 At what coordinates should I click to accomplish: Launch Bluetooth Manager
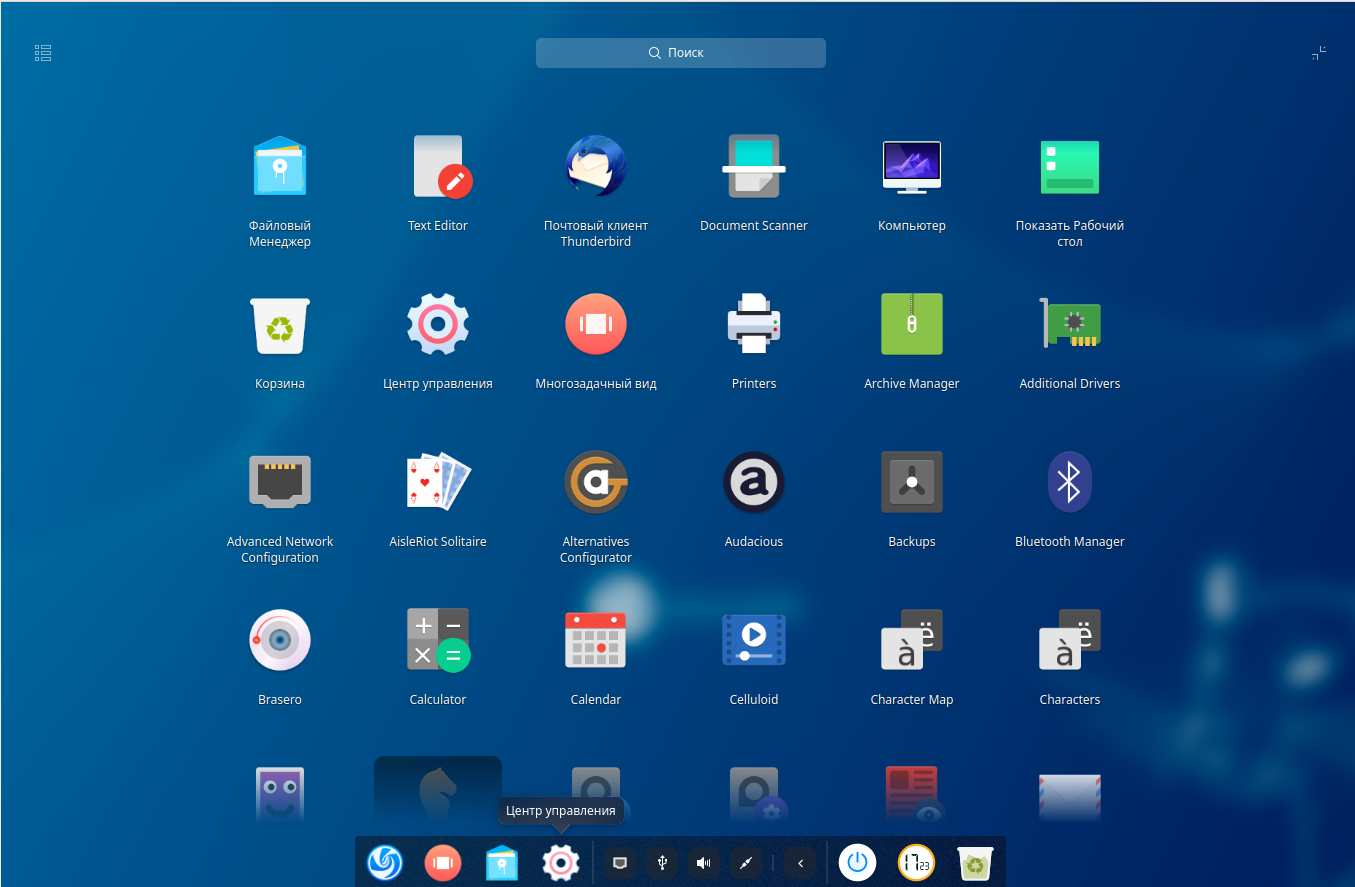[1070, 482]
